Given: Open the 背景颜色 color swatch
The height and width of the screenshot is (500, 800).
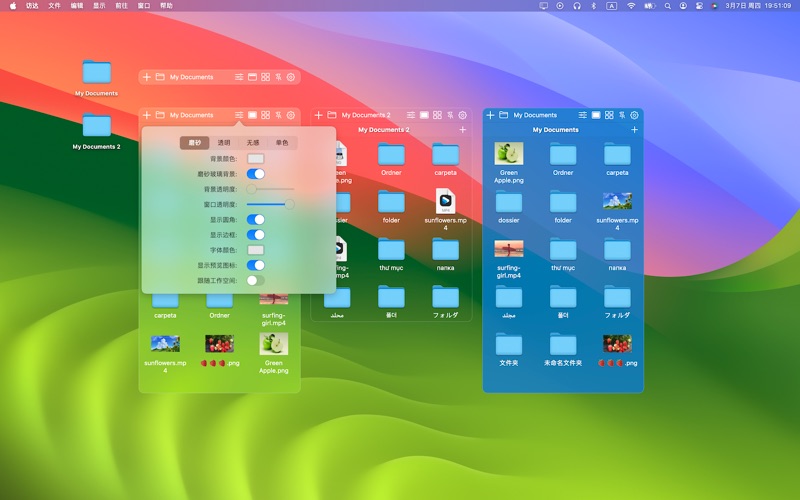Looking at the screenshot, I should [256, 158].
